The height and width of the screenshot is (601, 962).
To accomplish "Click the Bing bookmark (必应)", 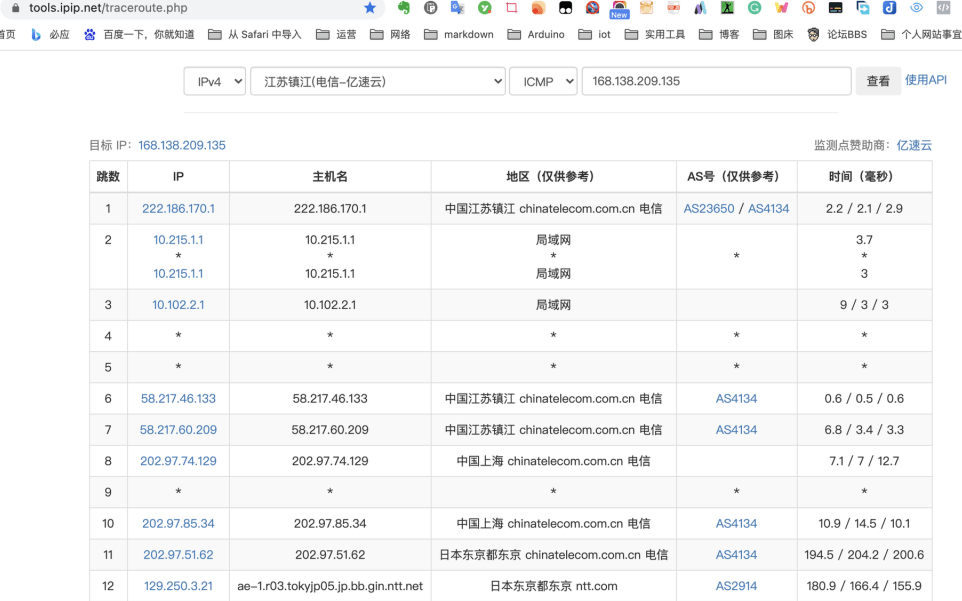I will coord(51,34).
